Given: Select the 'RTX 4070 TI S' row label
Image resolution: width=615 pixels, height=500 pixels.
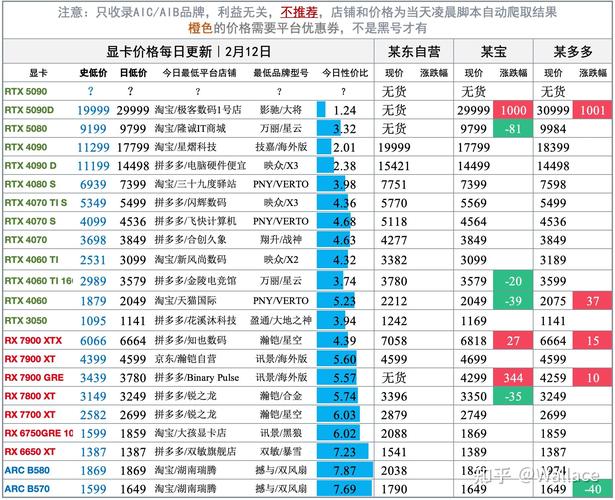Looking at the screenshot, I should point(36,202).
